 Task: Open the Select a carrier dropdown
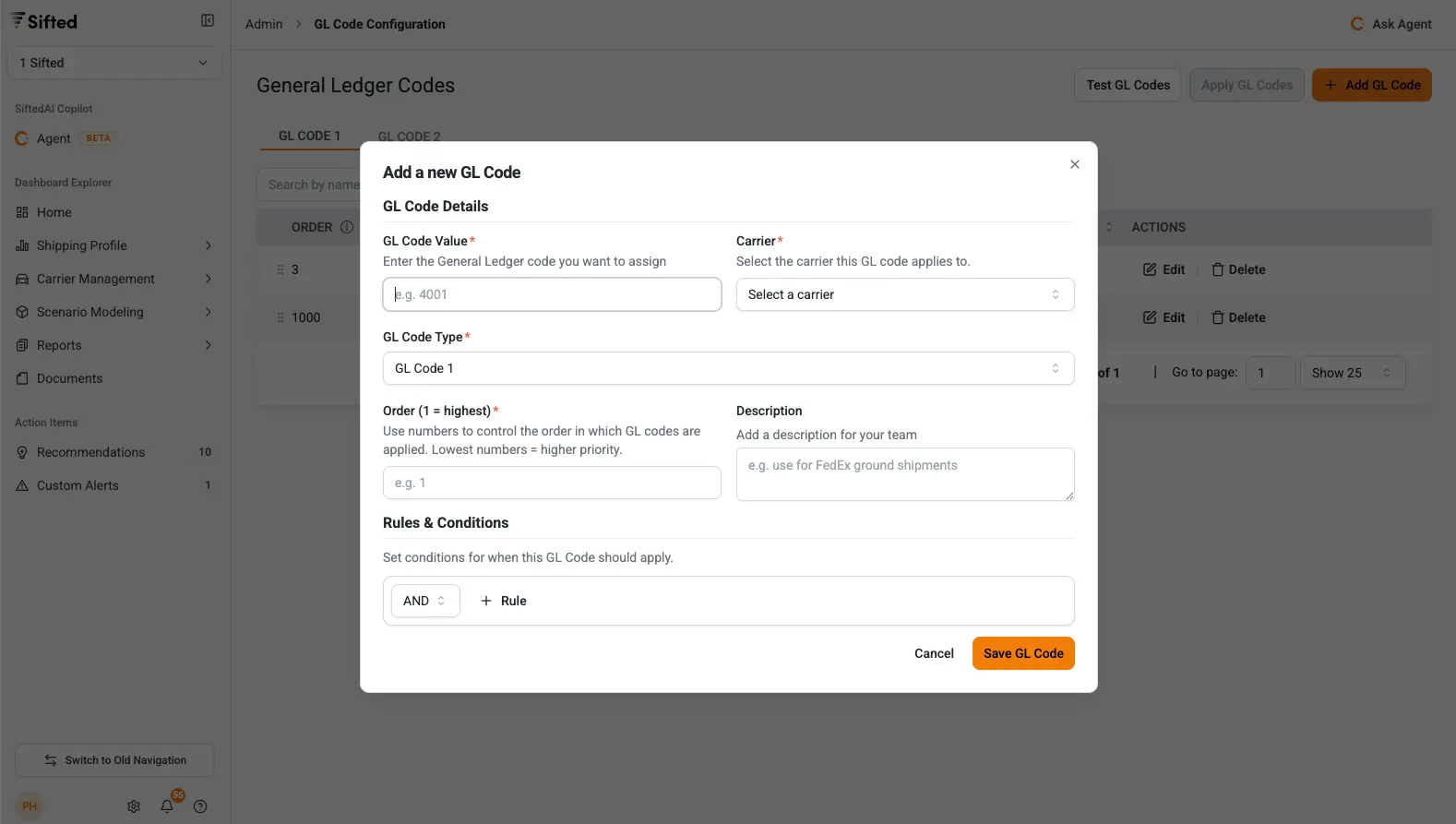[x=904, y=294]
